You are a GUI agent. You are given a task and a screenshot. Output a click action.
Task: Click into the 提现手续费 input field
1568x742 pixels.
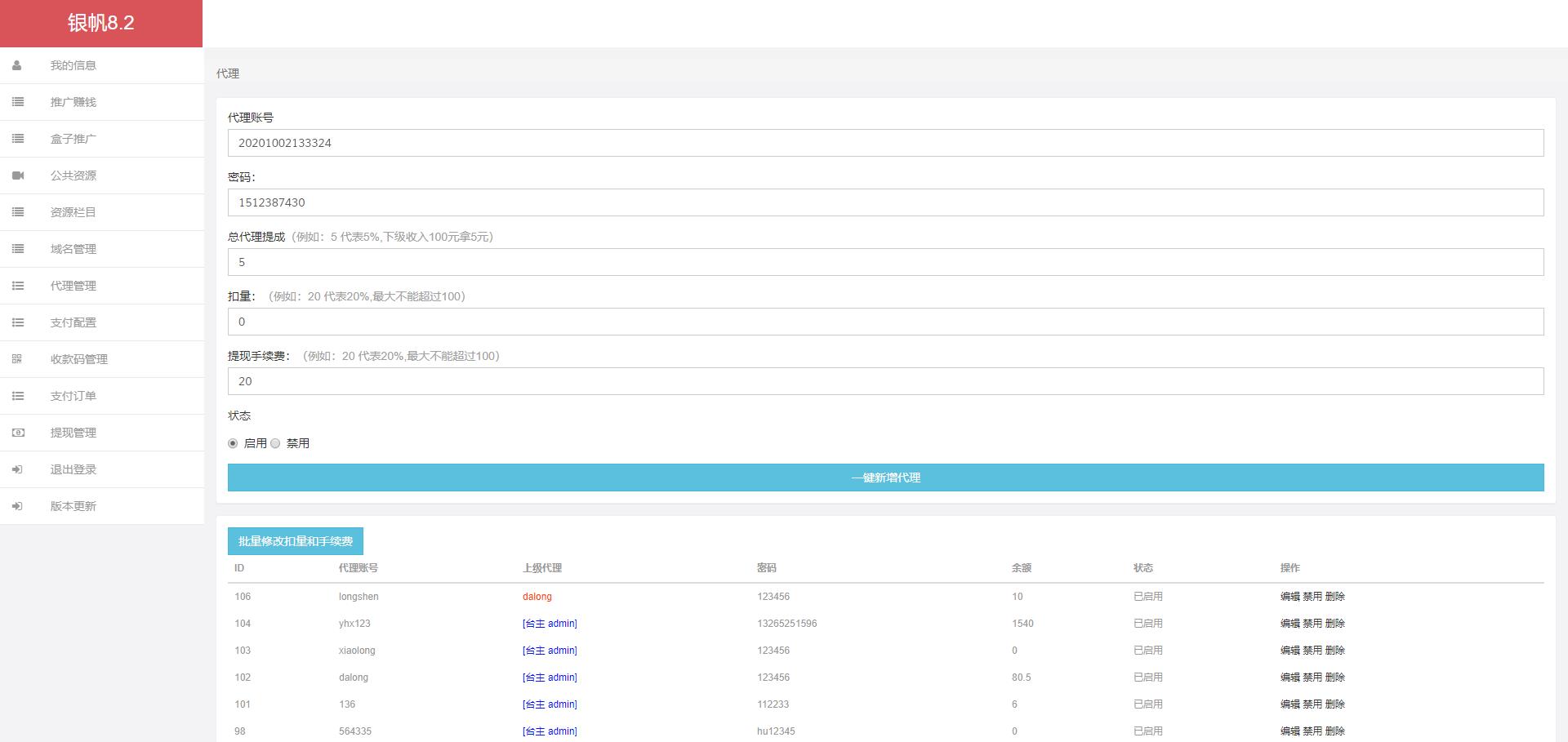click(885, 381)
